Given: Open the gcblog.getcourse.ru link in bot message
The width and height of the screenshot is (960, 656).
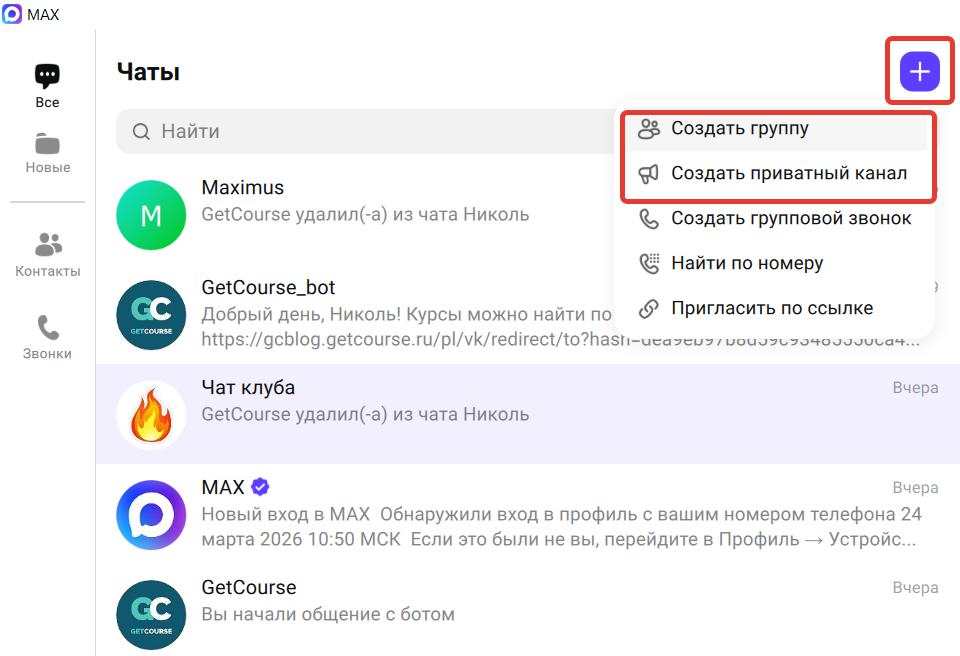Looking at the screenshot, I should tap(380, 337).
